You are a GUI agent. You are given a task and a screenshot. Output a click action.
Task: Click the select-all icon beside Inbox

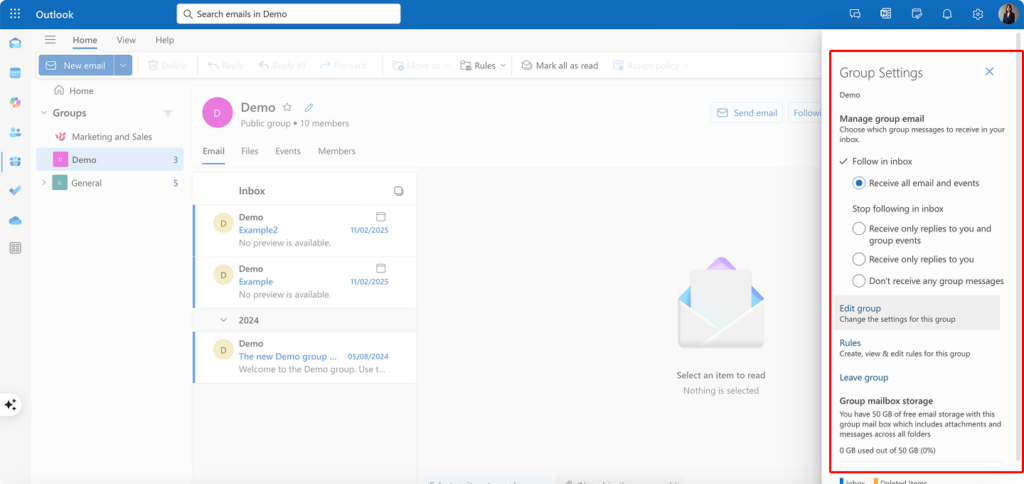click(x=398, y=191)
